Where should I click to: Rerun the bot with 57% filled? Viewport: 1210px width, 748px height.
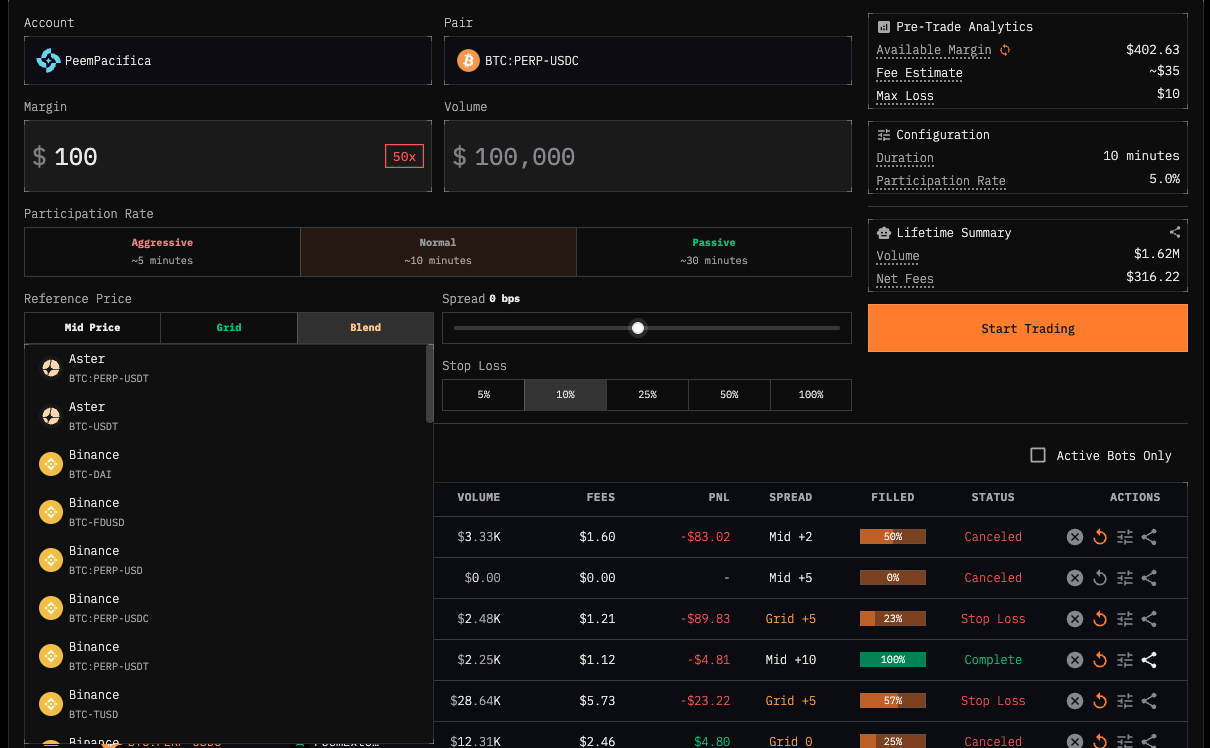(1099, 701)
